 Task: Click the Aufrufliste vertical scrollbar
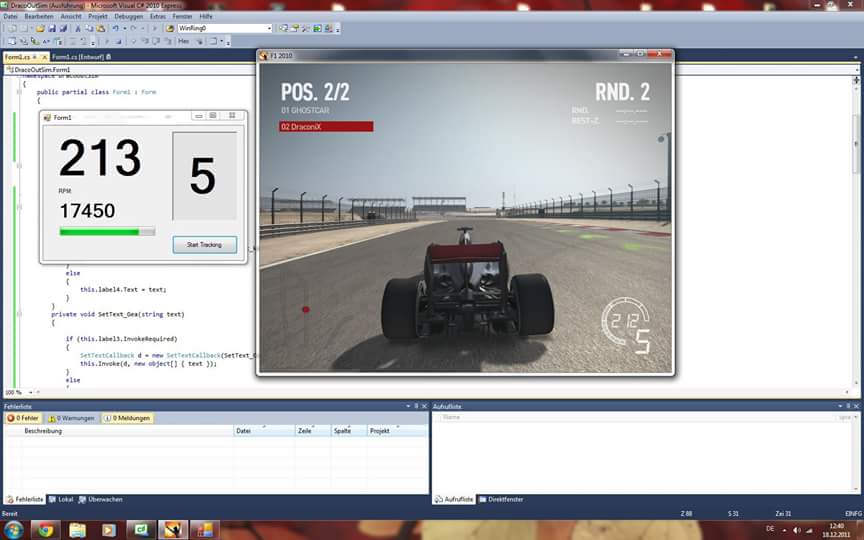pyautogui.click(x=856, y=452)
